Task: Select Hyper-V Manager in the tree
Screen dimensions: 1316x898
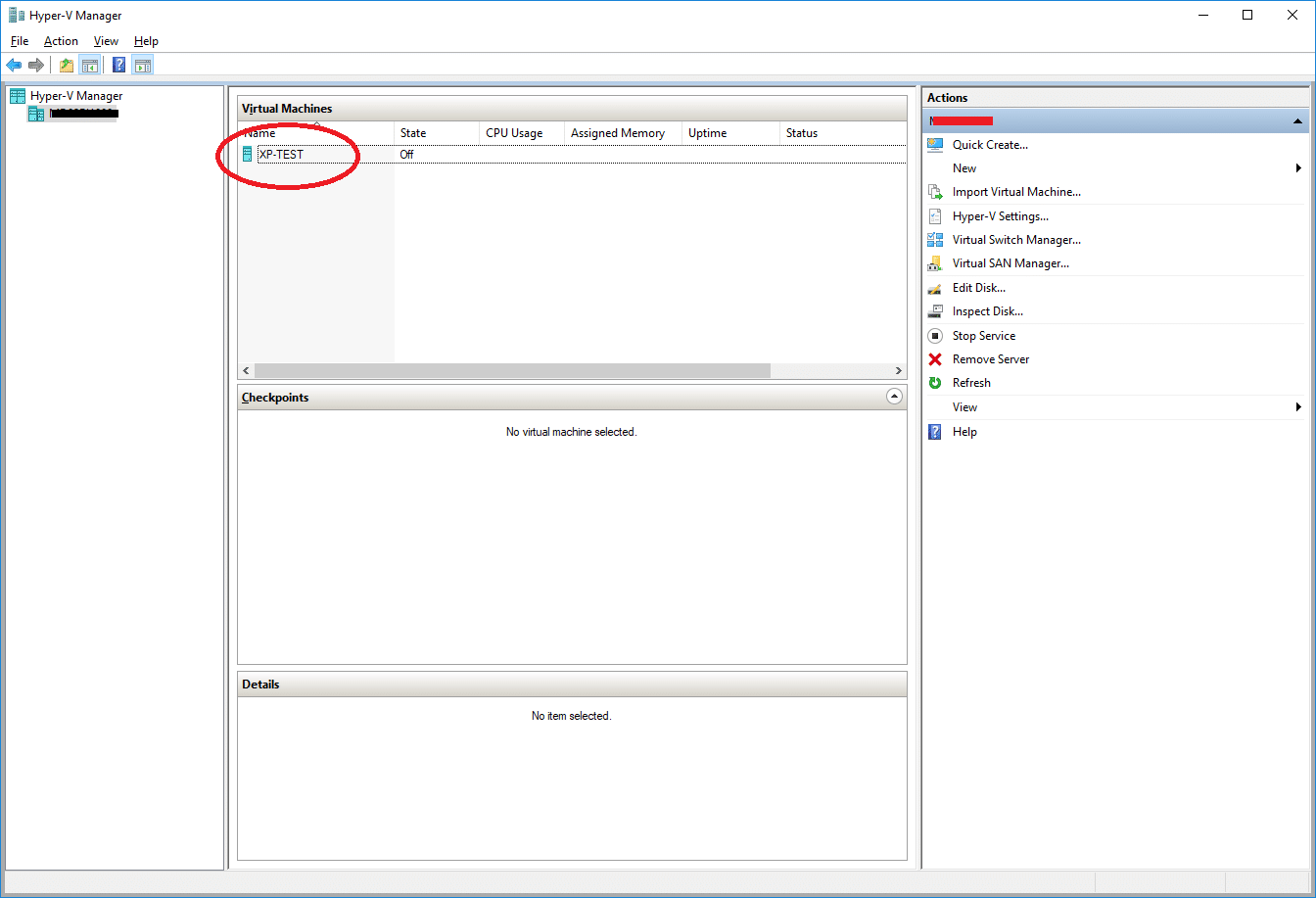Action: (x=76, y=96)
